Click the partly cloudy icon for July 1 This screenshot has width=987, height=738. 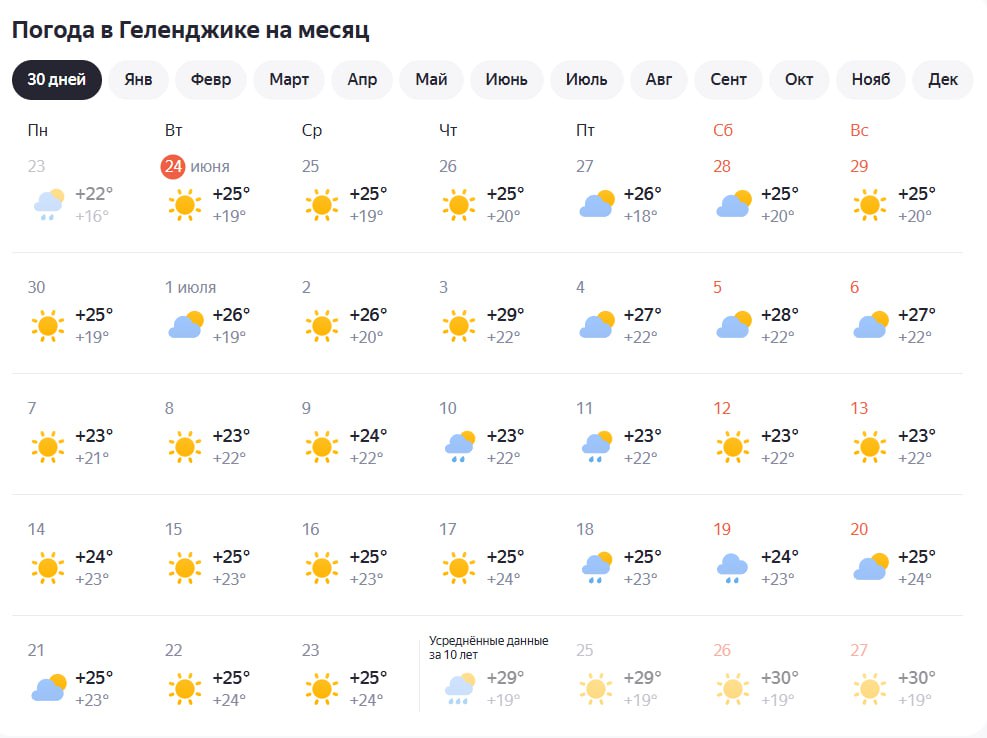186,325
